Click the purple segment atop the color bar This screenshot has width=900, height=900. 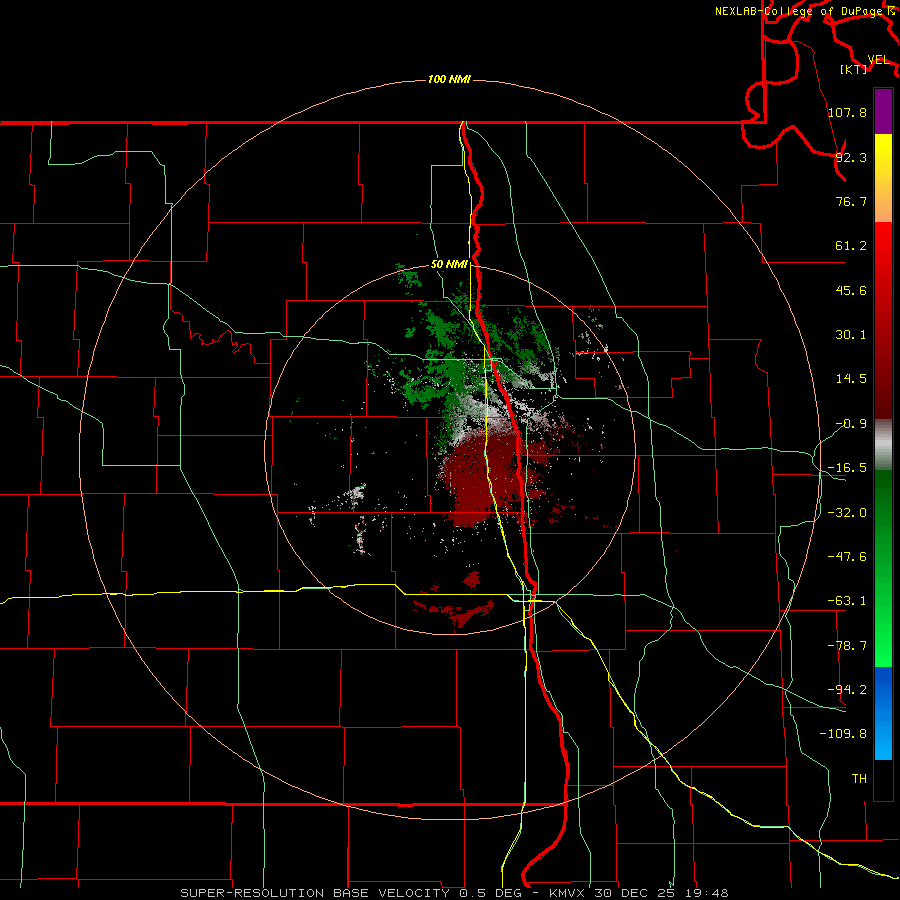[x=883, y=111]
